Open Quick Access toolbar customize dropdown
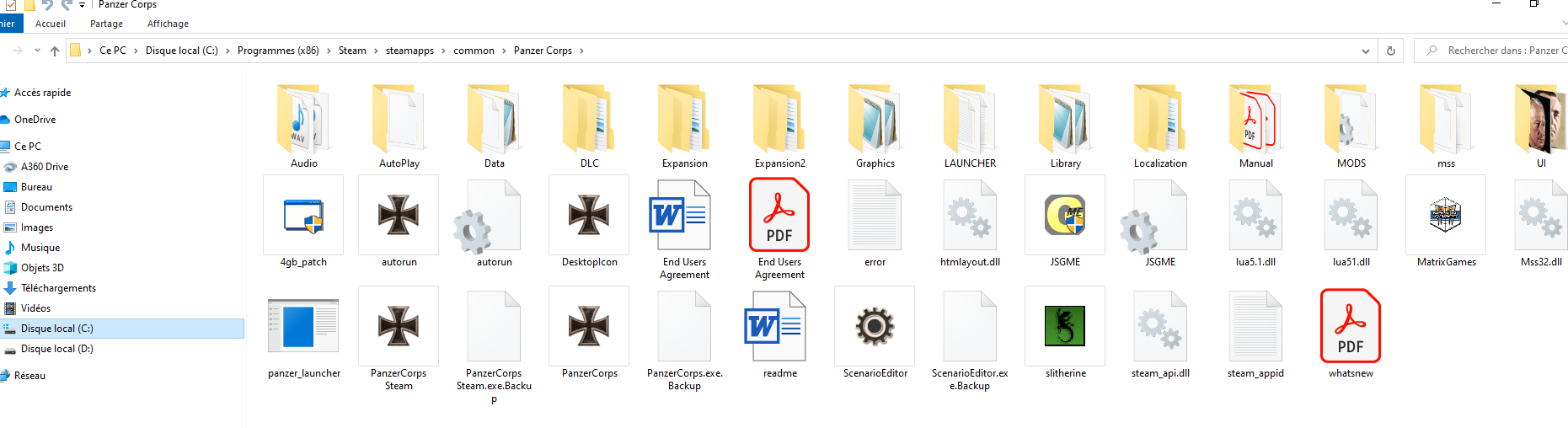Screen dimensions: 1568x428 tap(82, 5)
